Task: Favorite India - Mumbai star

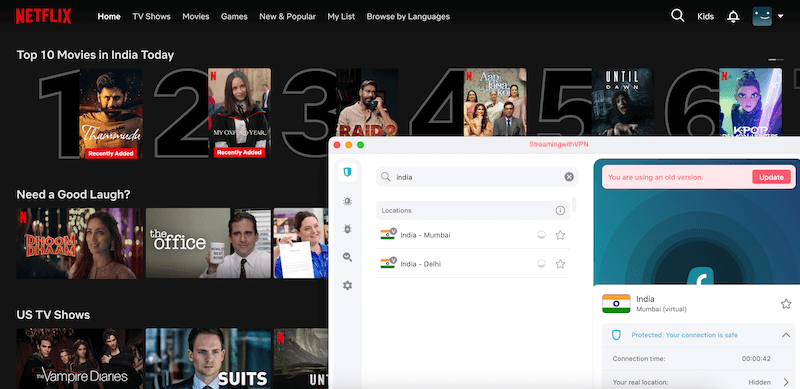Action: [560, 235]
